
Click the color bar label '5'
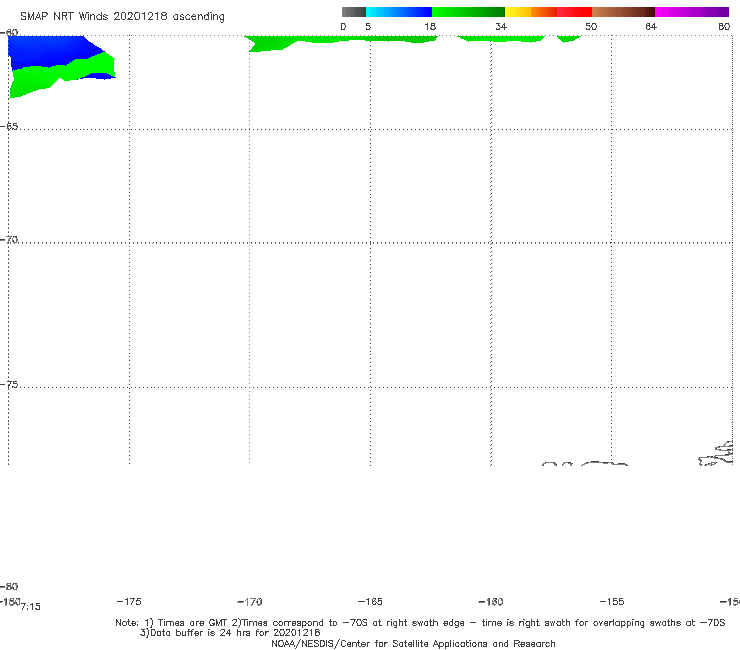[368, 26]
